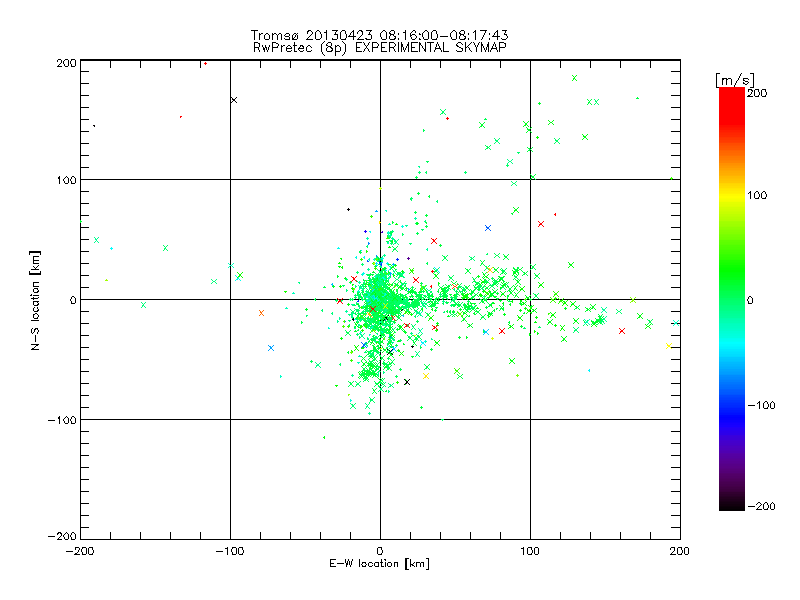Select the "E-W location [km]" axis label
Image resolution: width=800 pixels, height=600 pixels.
coord(380,564)
